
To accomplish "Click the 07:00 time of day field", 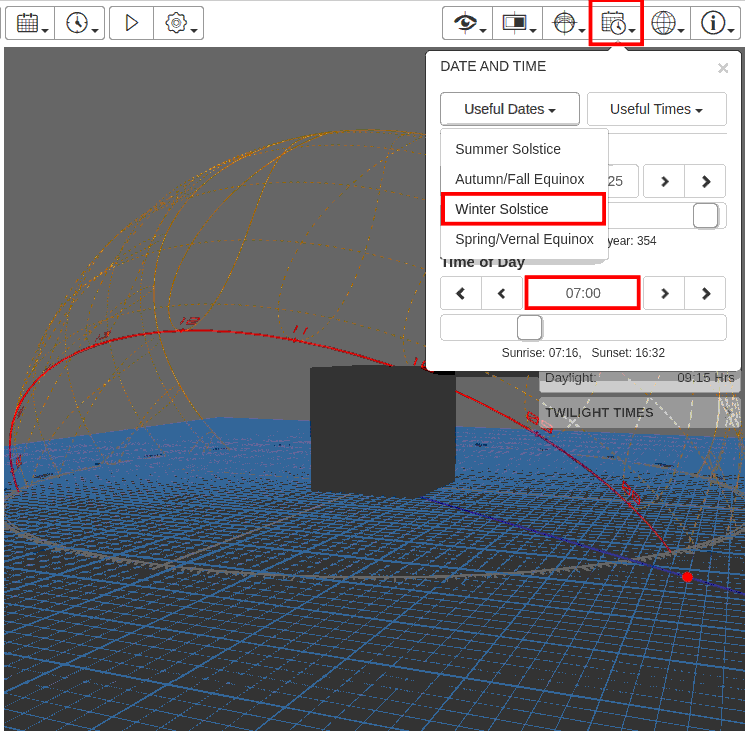I will pos(582,293).
